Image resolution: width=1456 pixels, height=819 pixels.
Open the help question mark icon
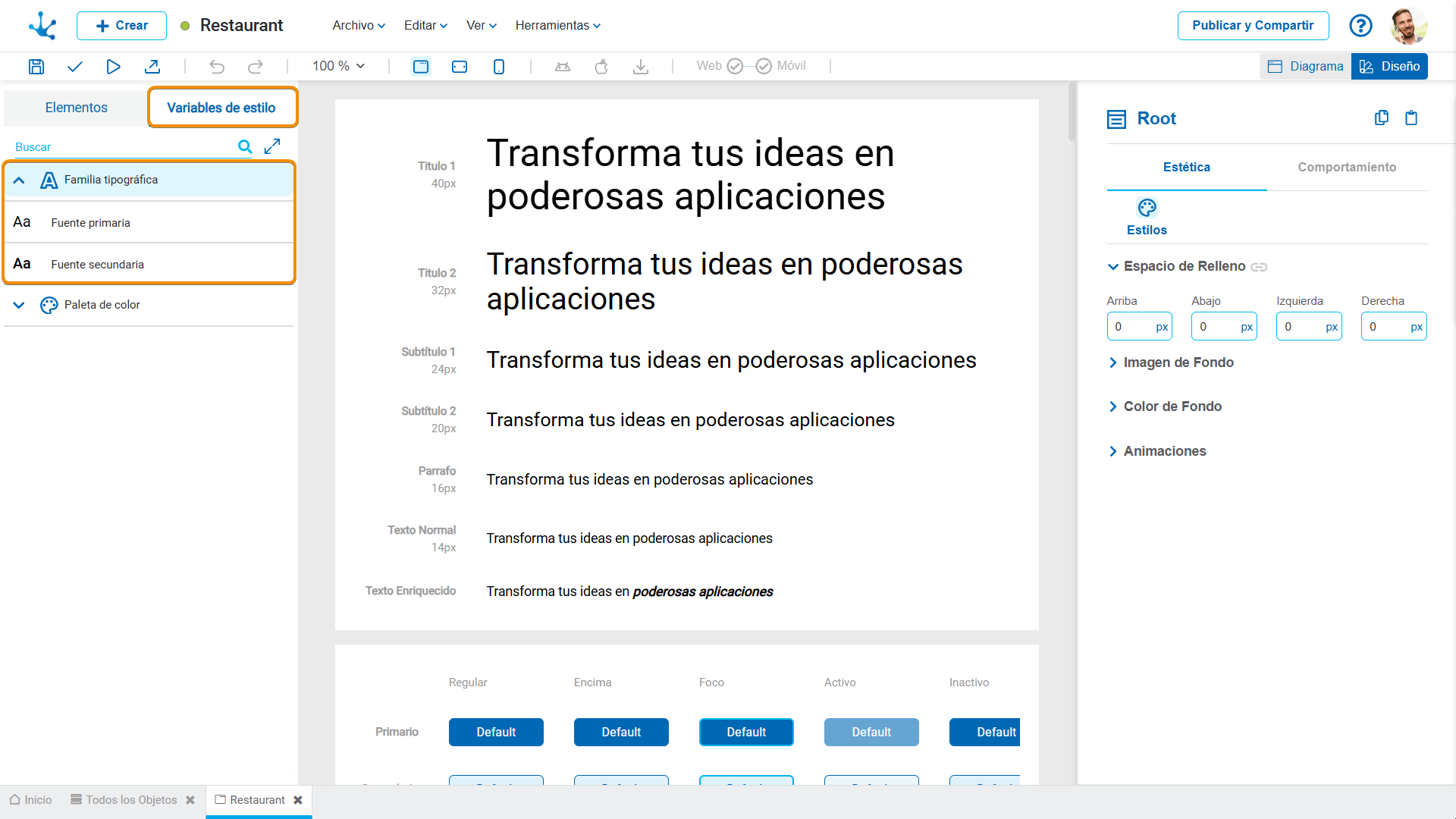pyautogui.click(x=1360, y=26)
